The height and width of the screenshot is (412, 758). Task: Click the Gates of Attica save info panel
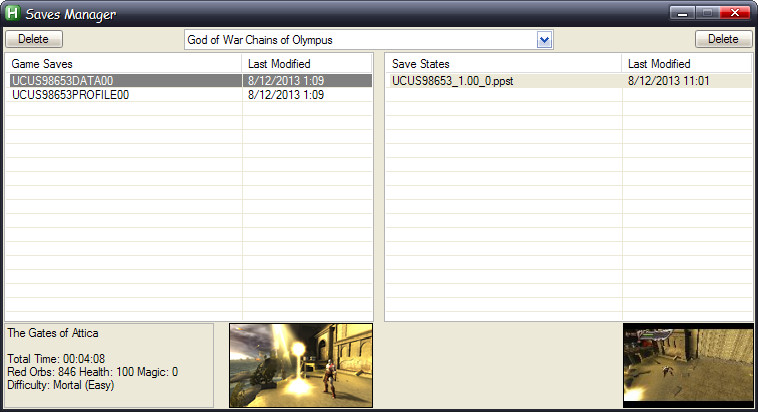(x=108, y=365)
